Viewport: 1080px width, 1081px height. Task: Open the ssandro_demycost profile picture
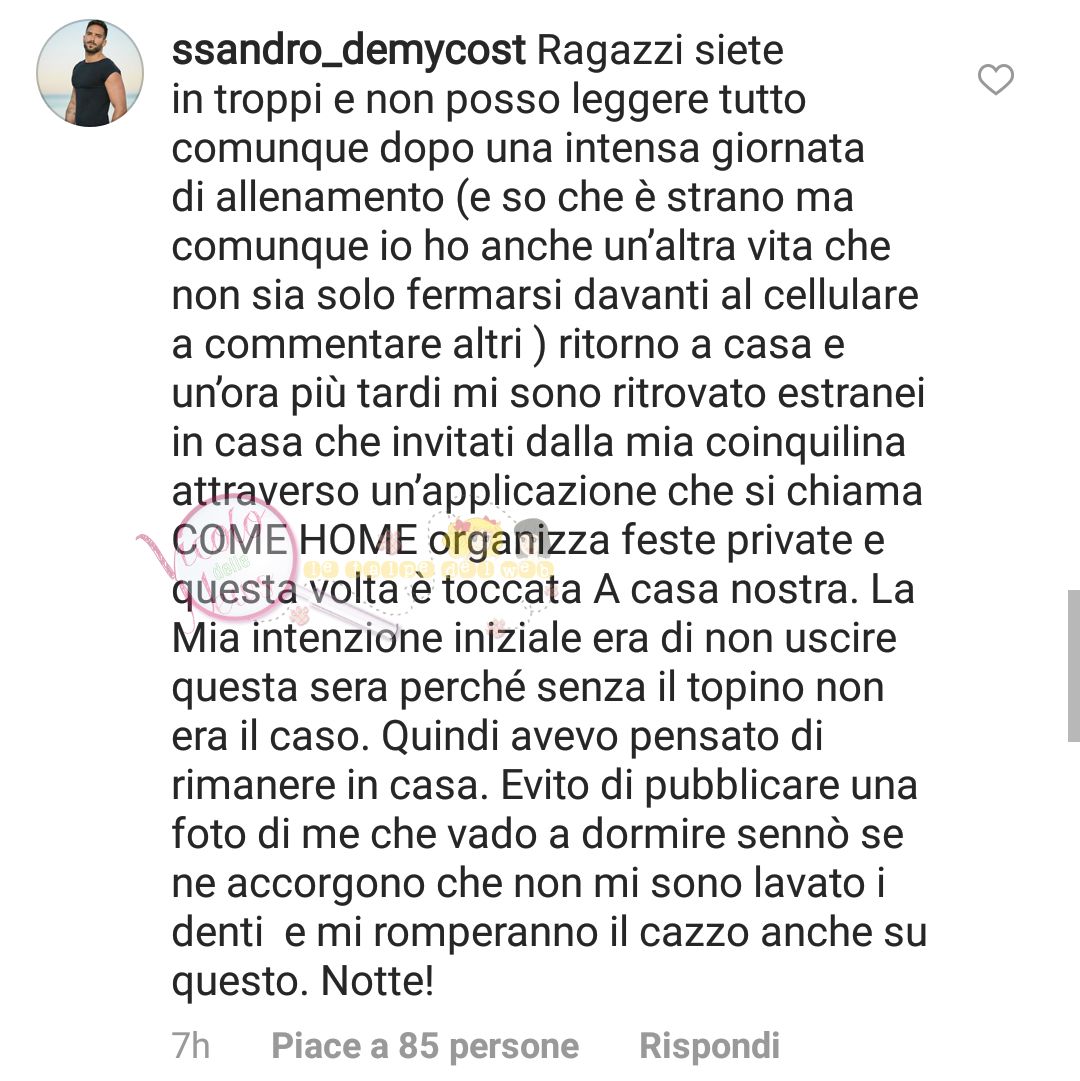click(x=90, y=73)
